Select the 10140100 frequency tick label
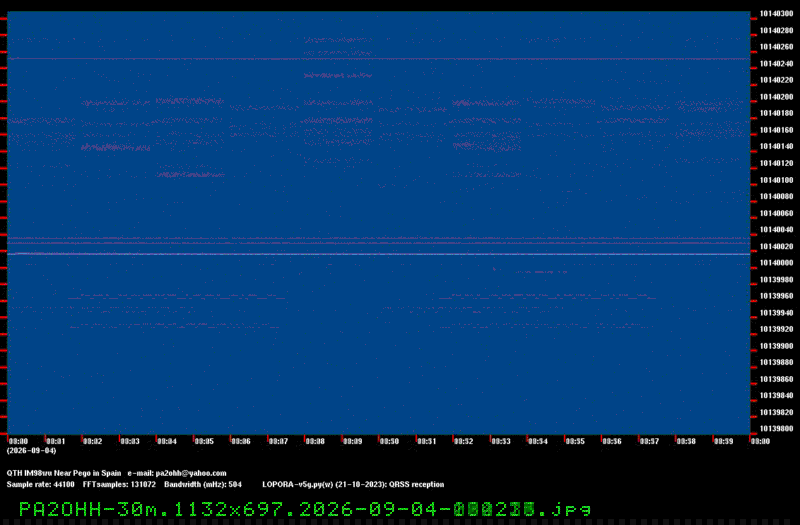Image resolution: width=800 pixels, height=525 pixels. (x=776, y=180)
